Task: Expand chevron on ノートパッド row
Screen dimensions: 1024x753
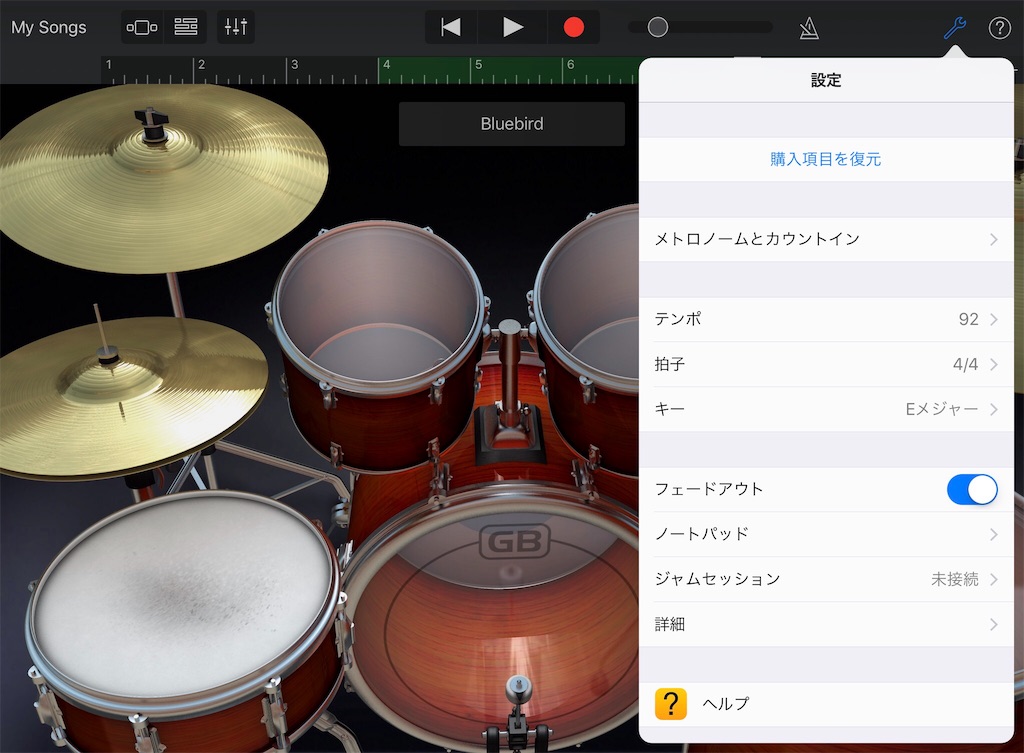Action: (993, 535)
